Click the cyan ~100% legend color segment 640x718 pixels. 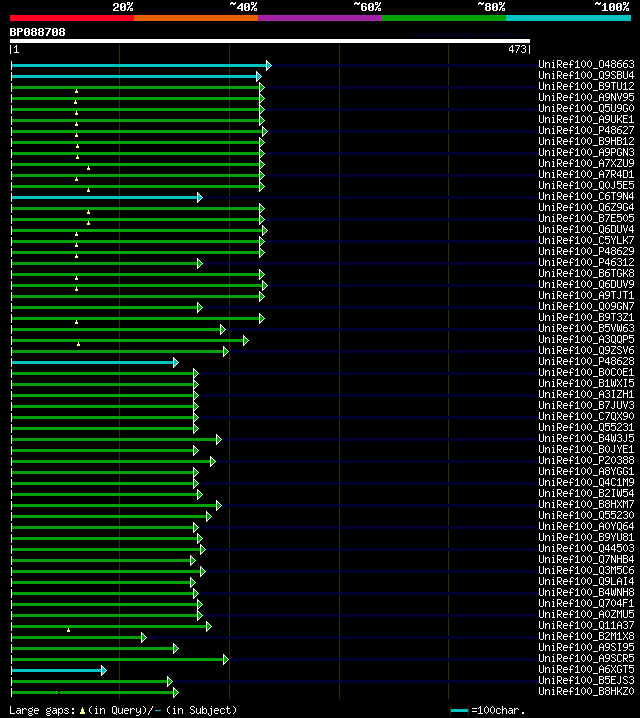coord(569,18)
